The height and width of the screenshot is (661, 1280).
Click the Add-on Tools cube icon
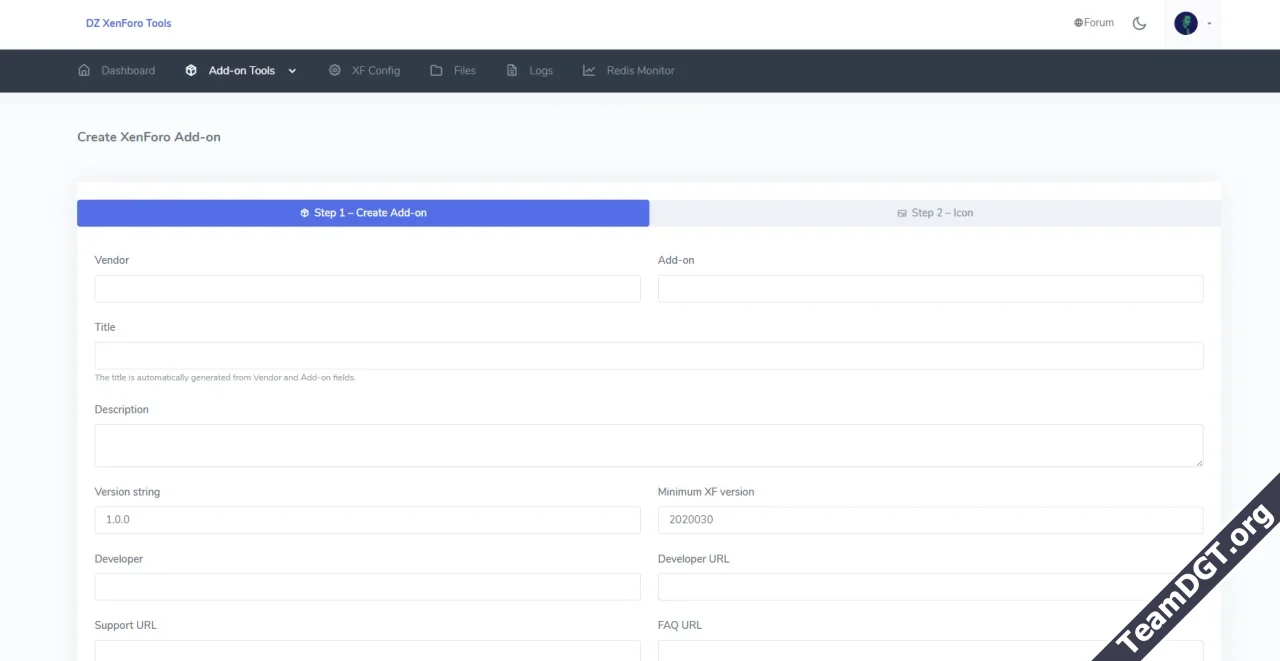[x=191, y=71]
